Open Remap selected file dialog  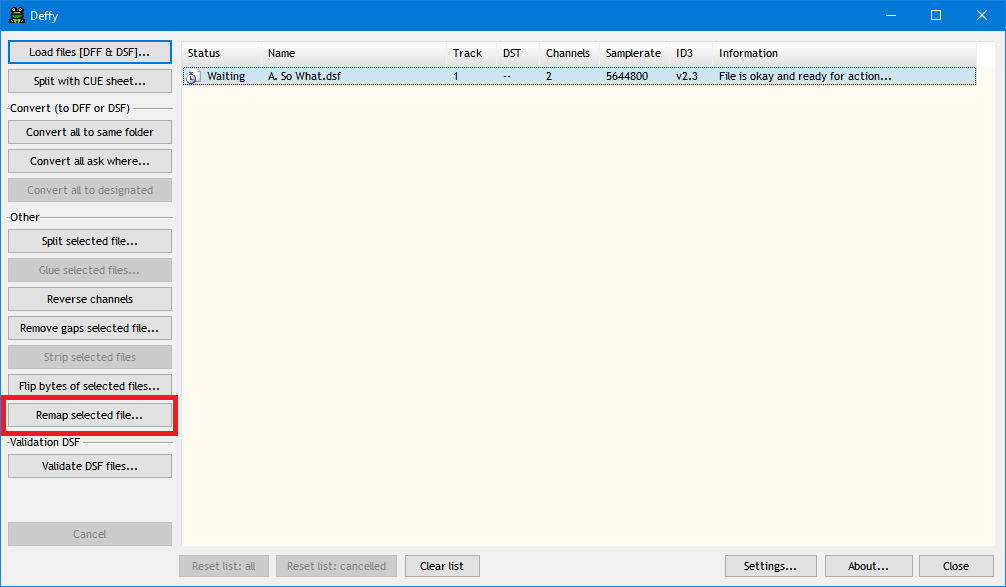[90, 415]
